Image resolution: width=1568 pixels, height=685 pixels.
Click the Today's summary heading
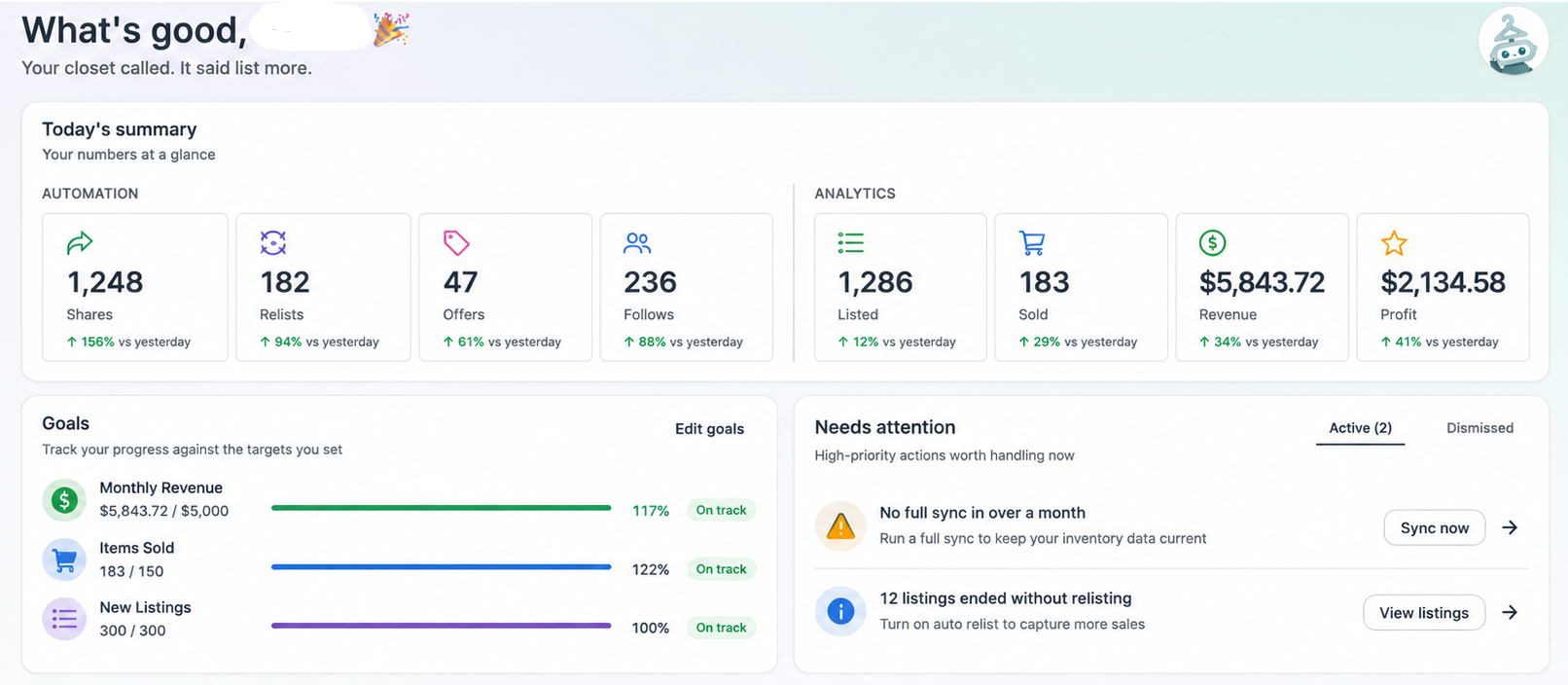click(120, 129)
